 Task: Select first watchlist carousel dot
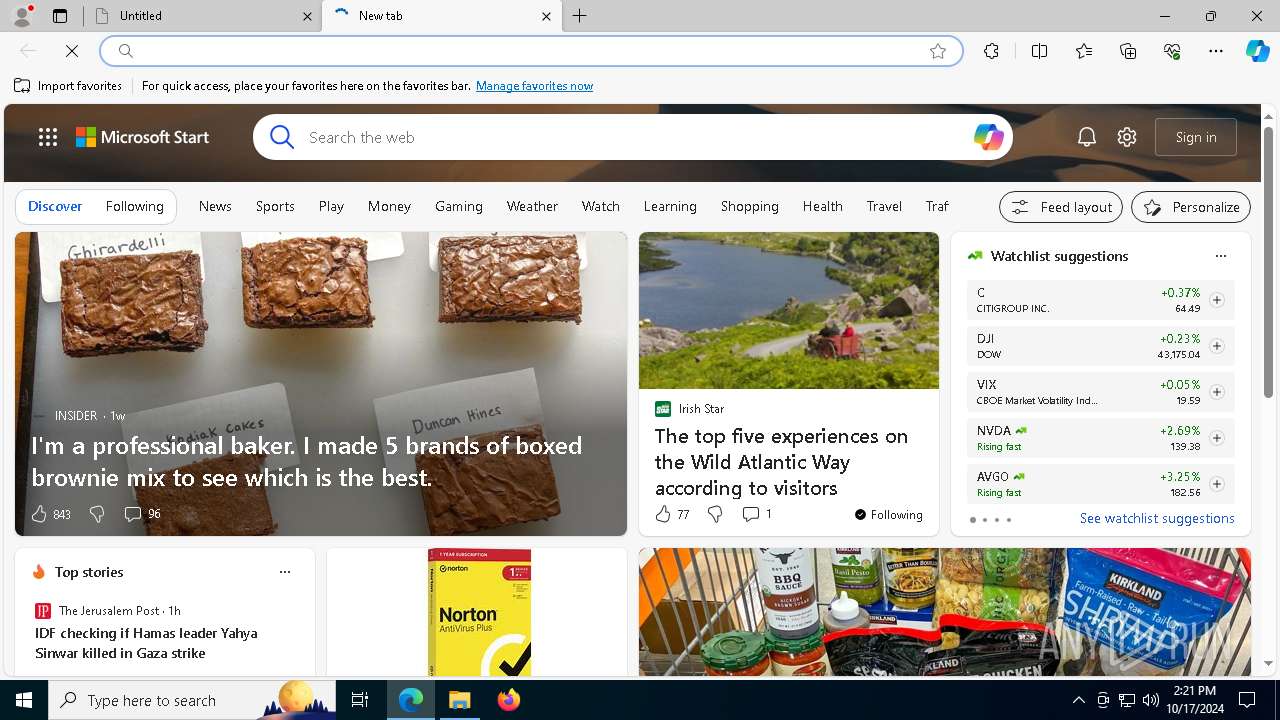(x=972, y=520)
